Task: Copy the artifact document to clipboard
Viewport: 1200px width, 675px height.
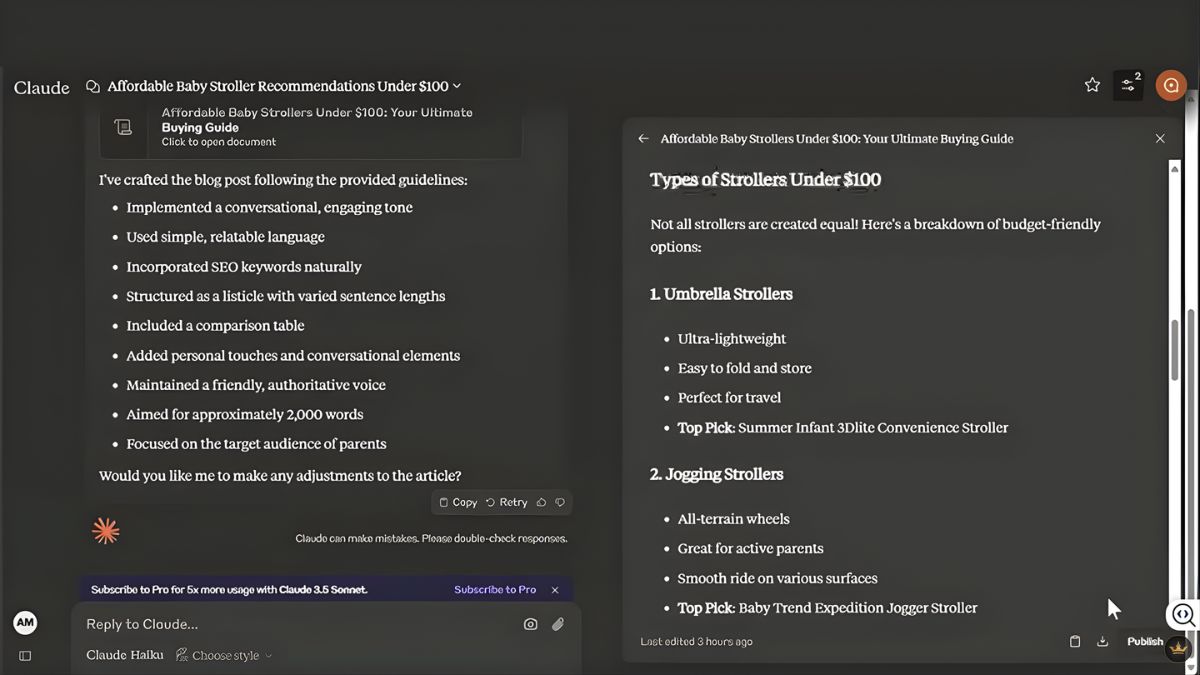Action: coord(1075,642)
